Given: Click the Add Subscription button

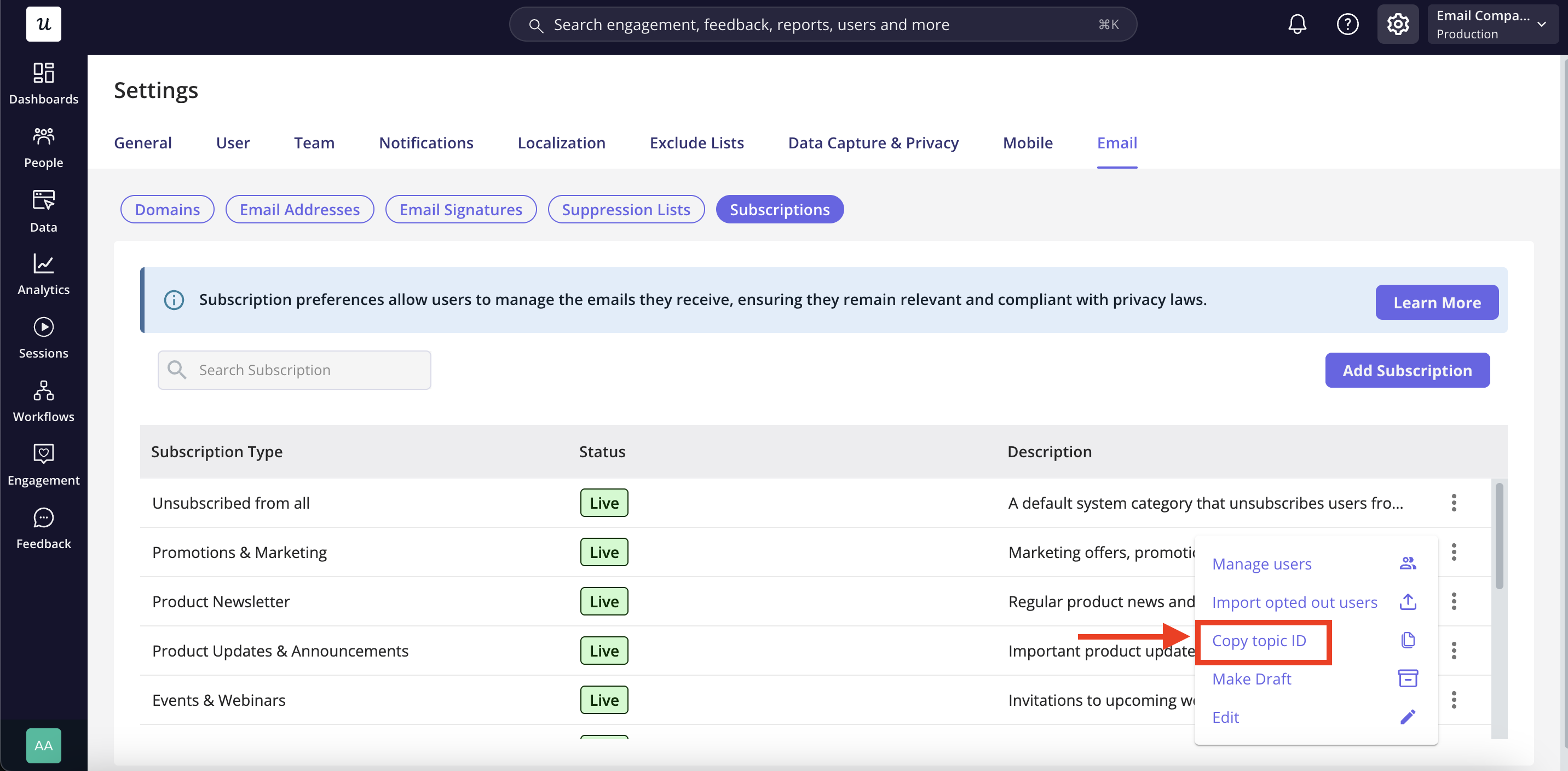Looking at the screenshot, I should click(x=1406, y=370).
